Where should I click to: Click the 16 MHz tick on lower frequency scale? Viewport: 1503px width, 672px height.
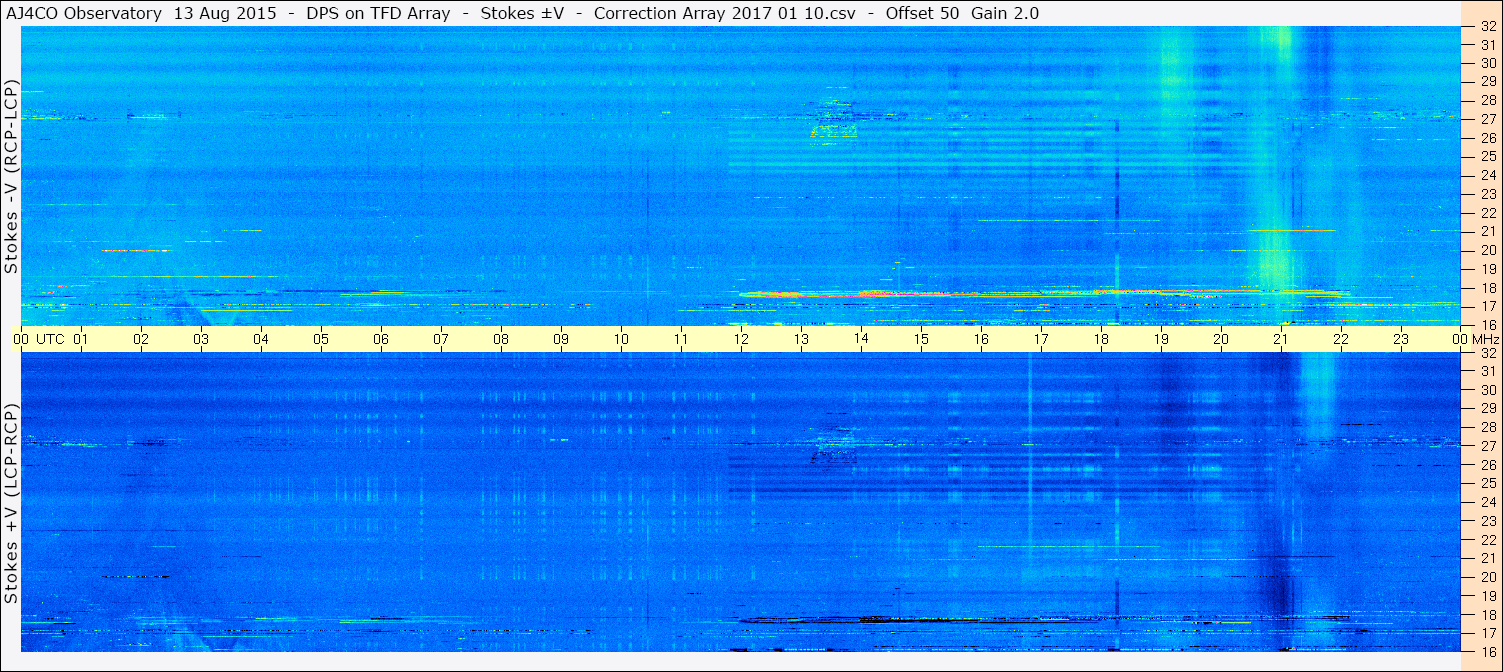1487,652
